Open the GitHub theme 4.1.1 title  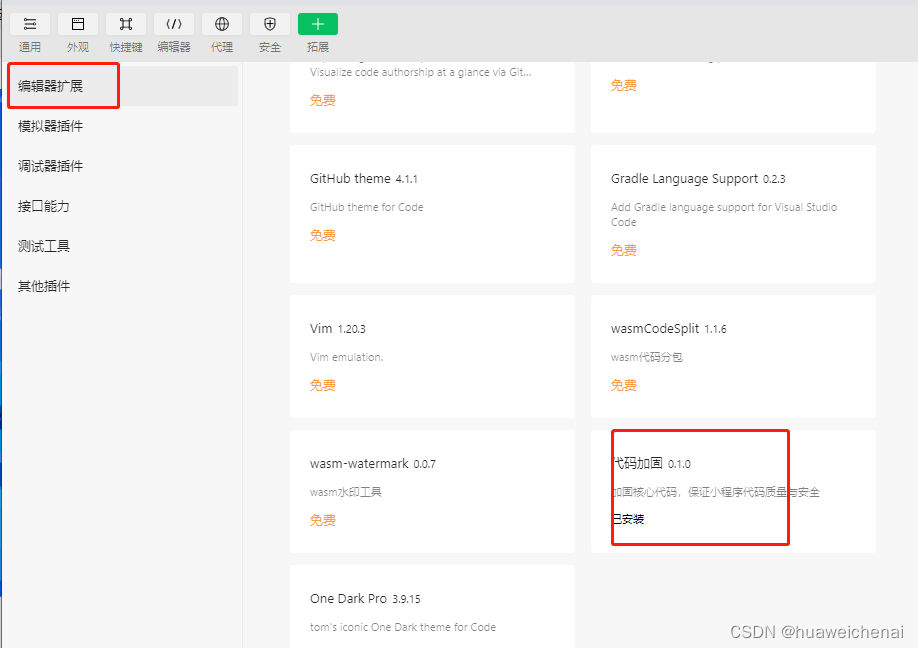click(x=364, y=179)
